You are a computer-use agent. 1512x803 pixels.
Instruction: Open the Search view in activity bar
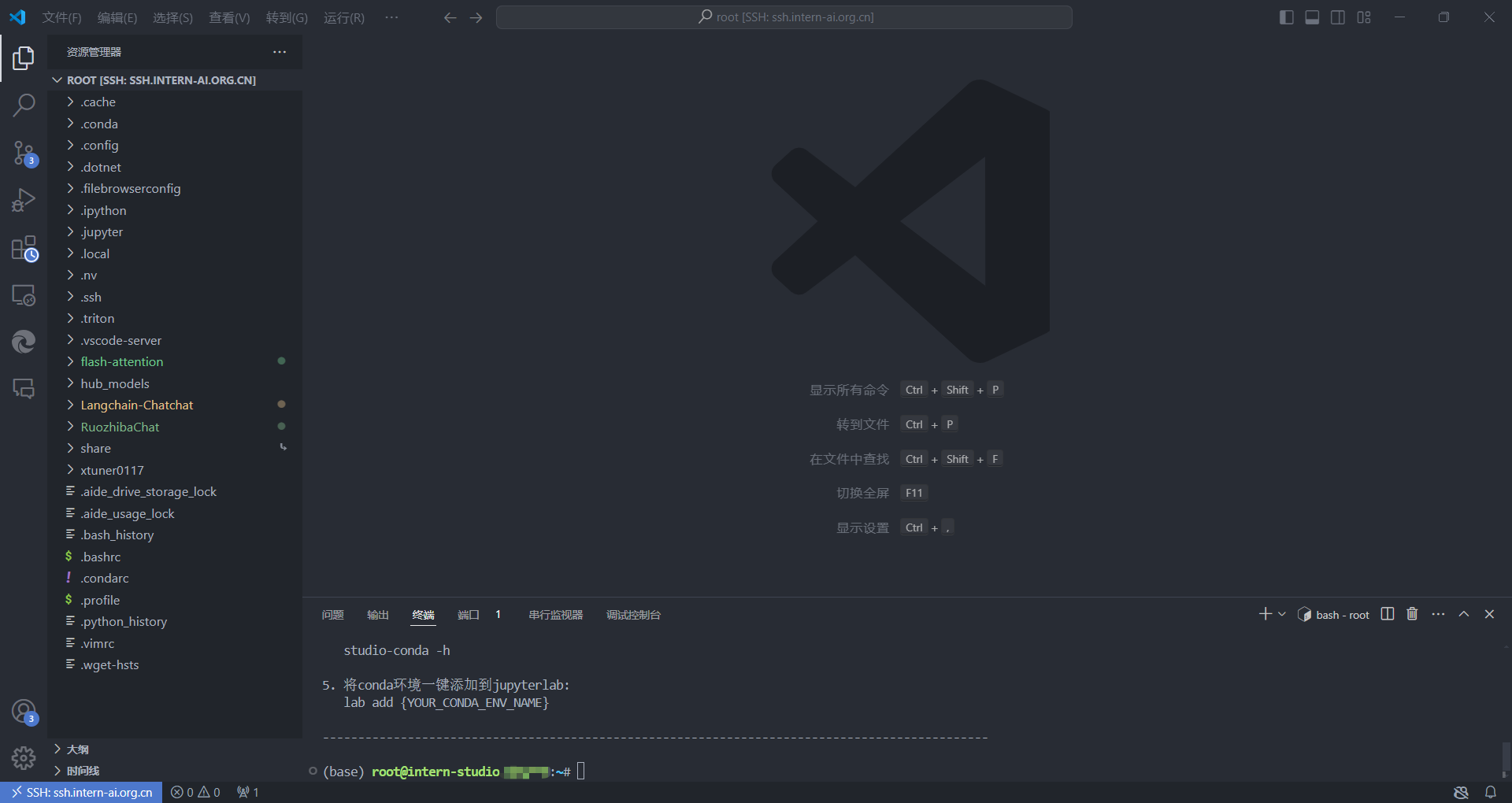[24, 105]
